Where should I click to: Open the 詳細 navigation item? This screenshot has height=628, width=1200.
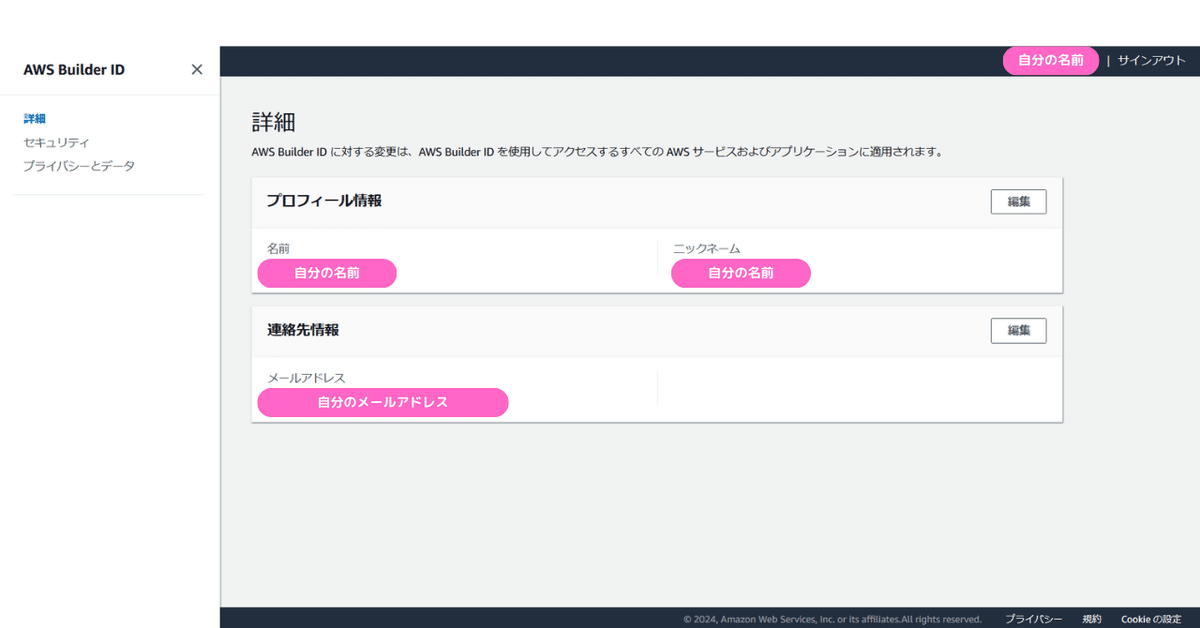point(35,119)
